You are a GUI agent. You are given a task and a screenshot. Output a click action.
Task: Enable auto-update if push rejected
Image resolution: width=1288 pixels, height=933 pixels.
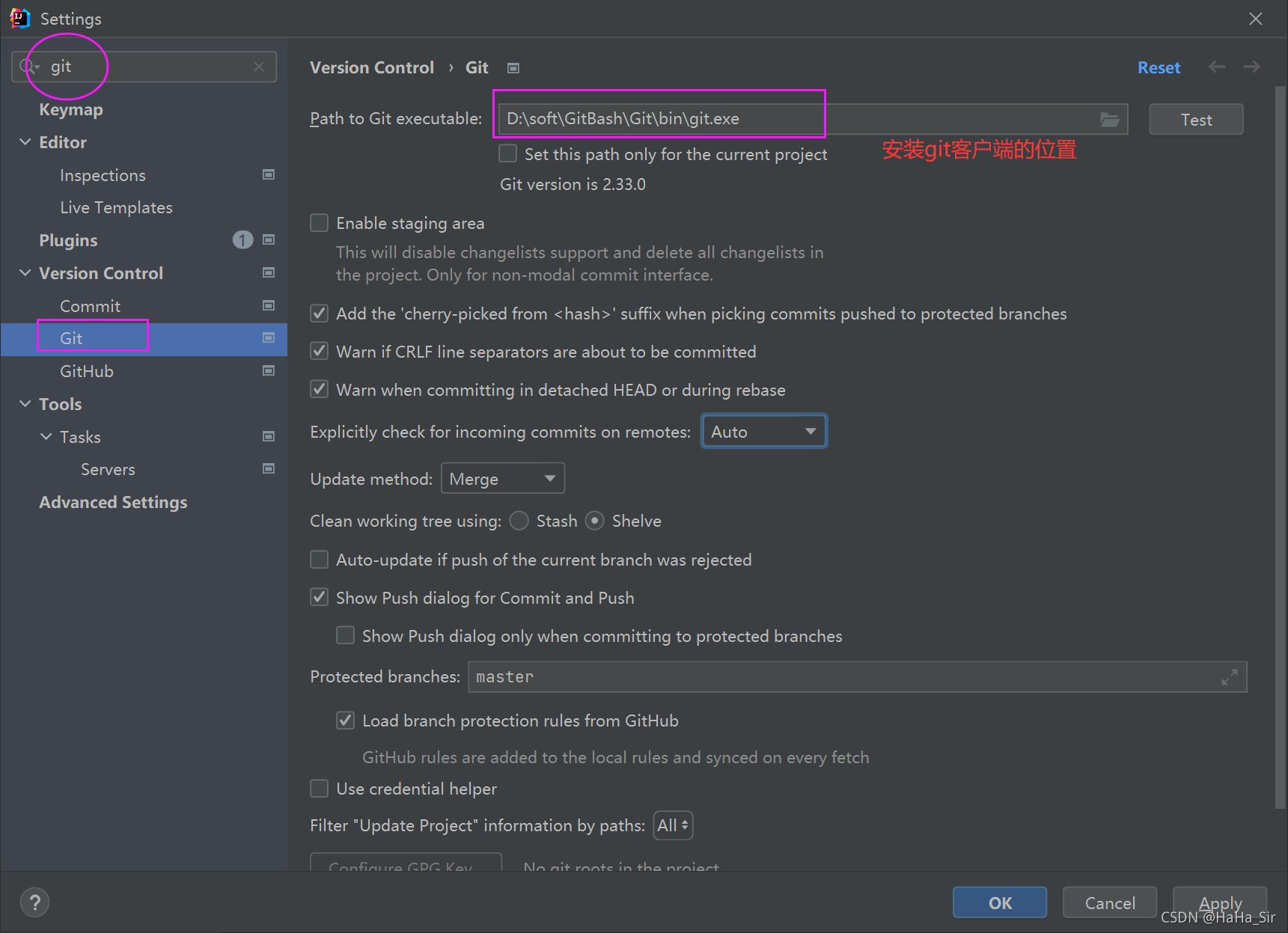[320, 560]
